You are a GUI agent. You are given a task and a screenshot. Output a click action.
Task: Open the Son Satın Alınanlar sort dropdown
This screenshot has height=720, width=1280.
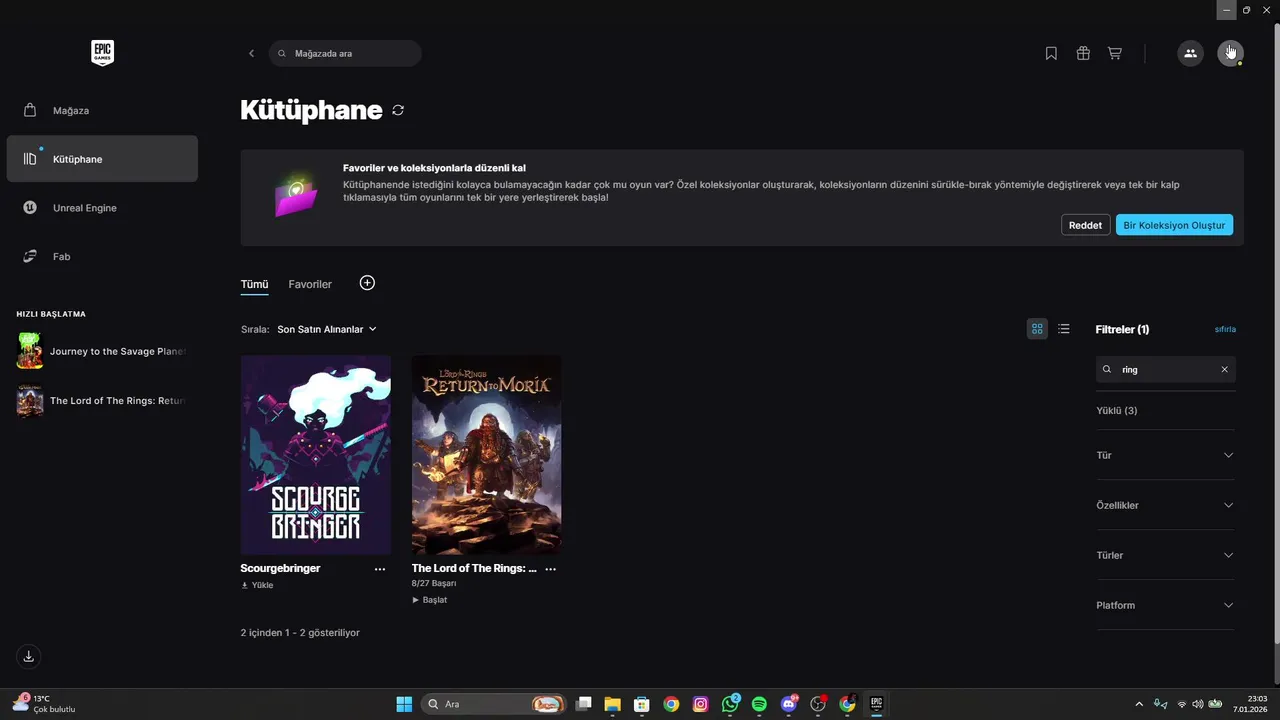coord(327,329)
